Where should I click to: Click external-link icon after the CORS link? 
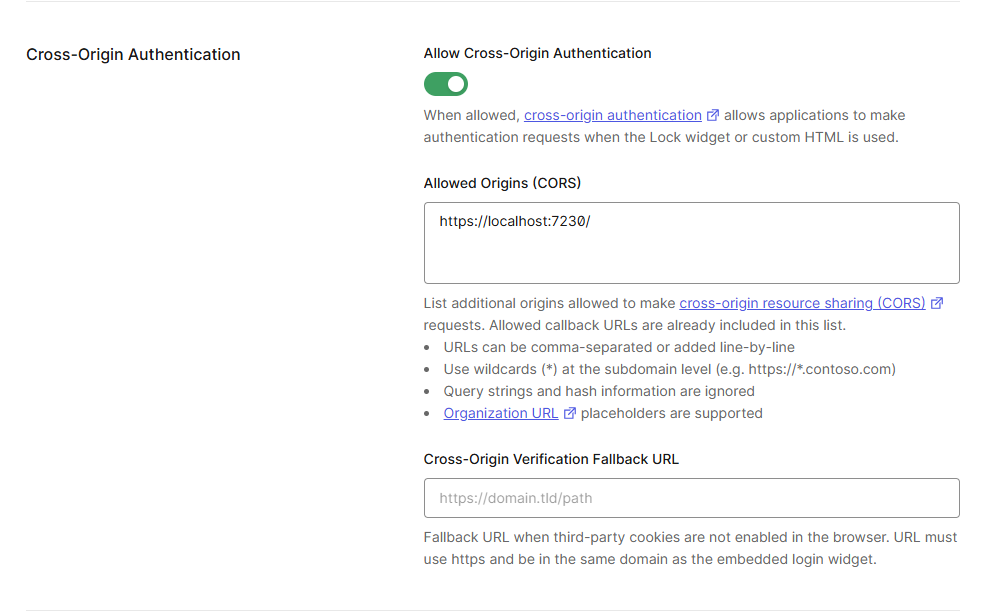pos(937,303)
